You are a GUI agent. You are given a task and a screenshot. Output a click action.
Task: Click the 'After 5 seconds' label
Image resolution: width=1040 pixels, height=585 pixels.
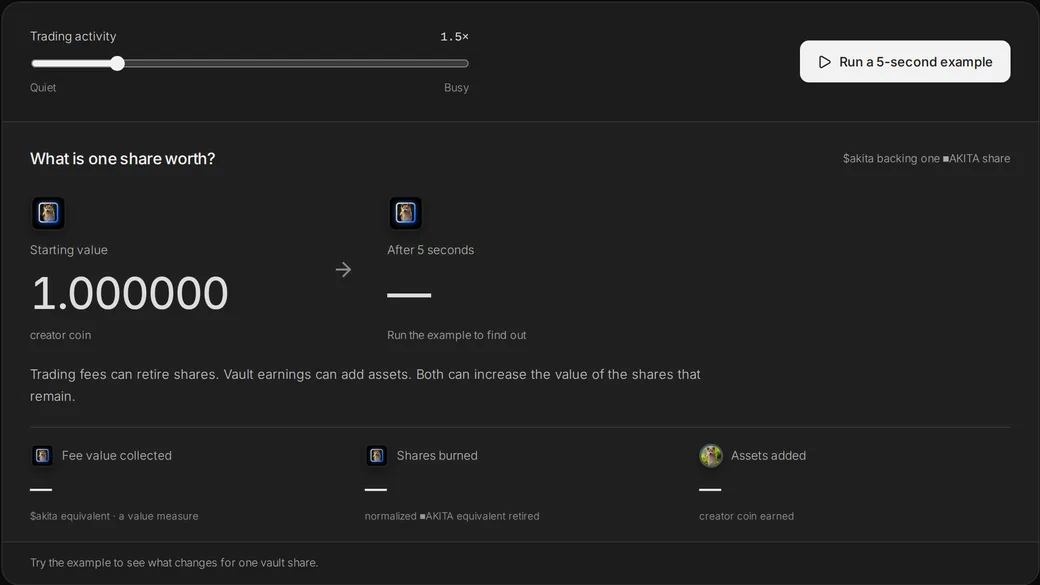[430, 250]
